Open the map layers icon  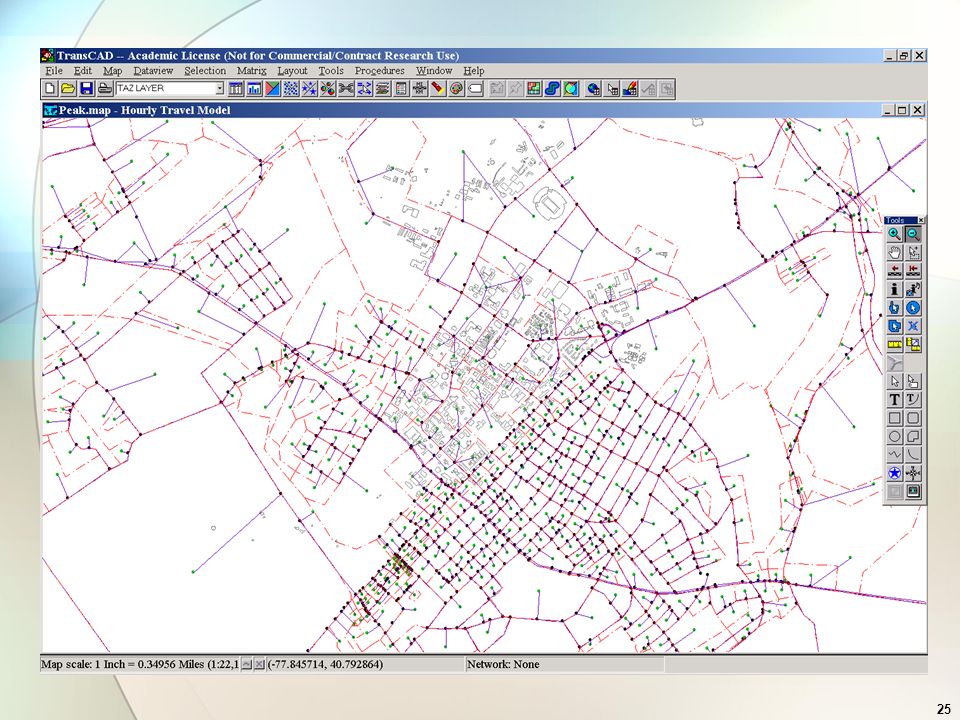[x=383, y=89]
